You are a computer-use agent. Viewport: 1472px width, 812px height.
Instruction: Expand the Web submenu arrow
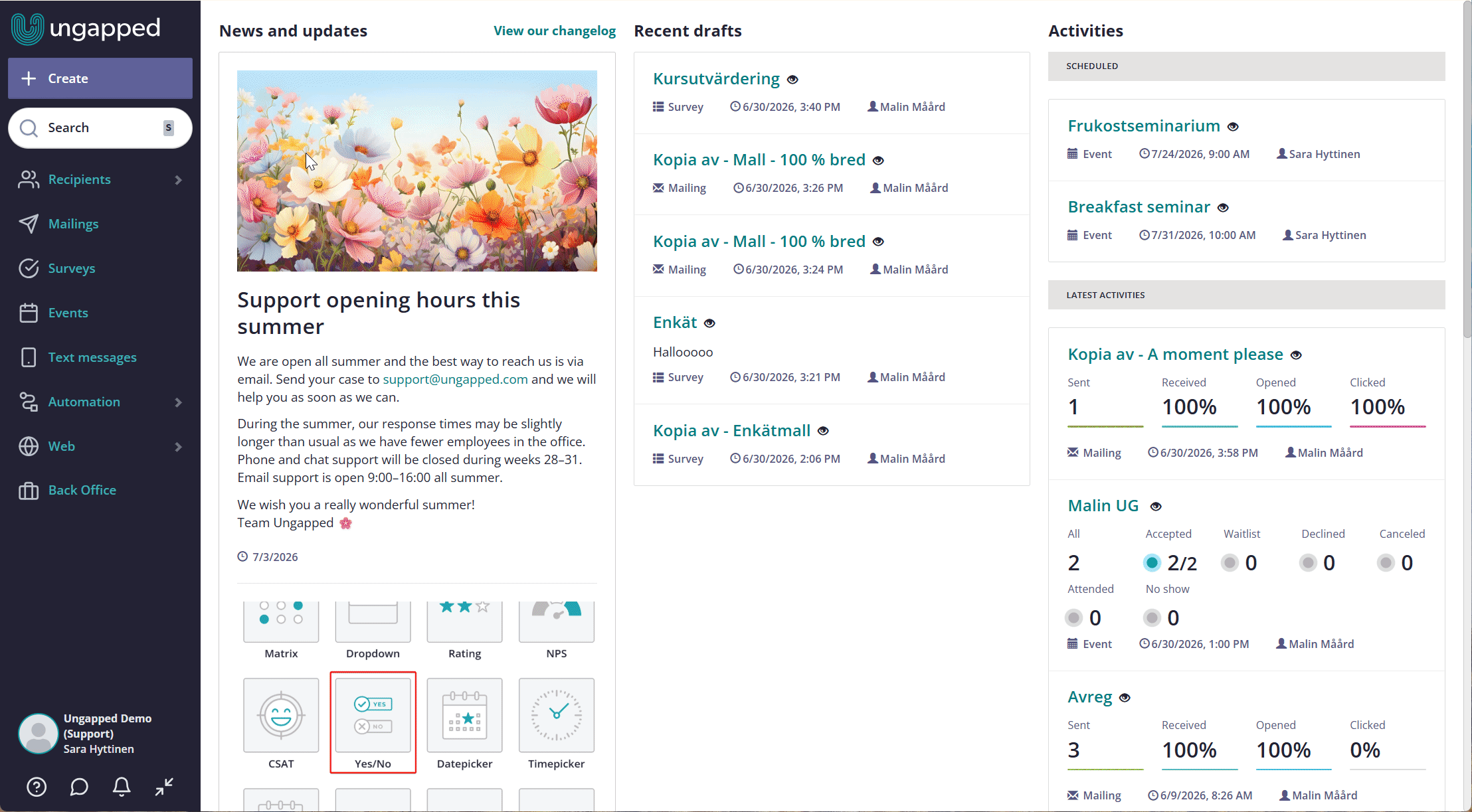[178, 447]
